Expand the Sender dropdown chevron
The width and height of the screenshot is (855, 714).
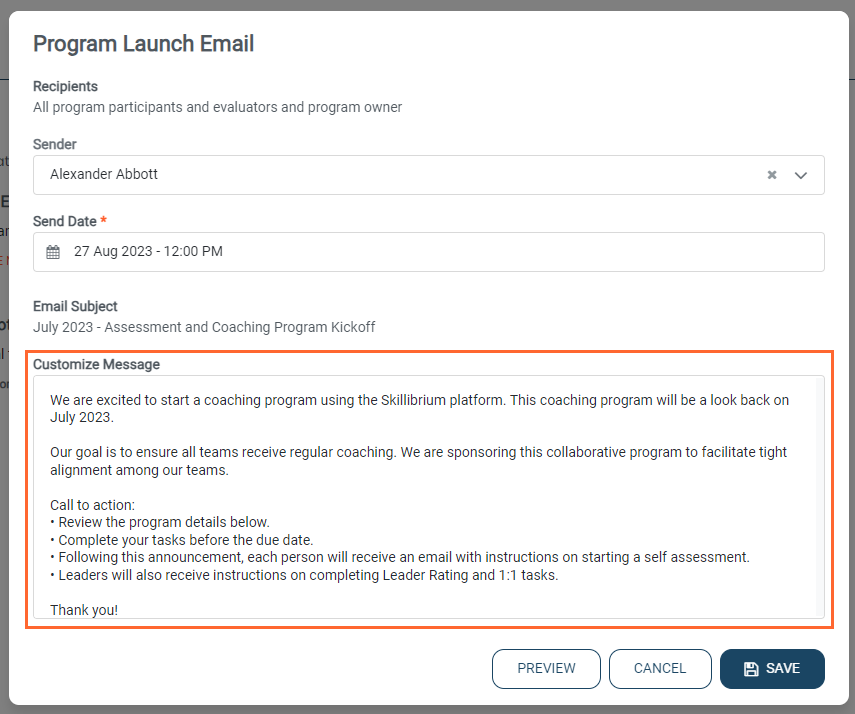(x=800, y=175)
